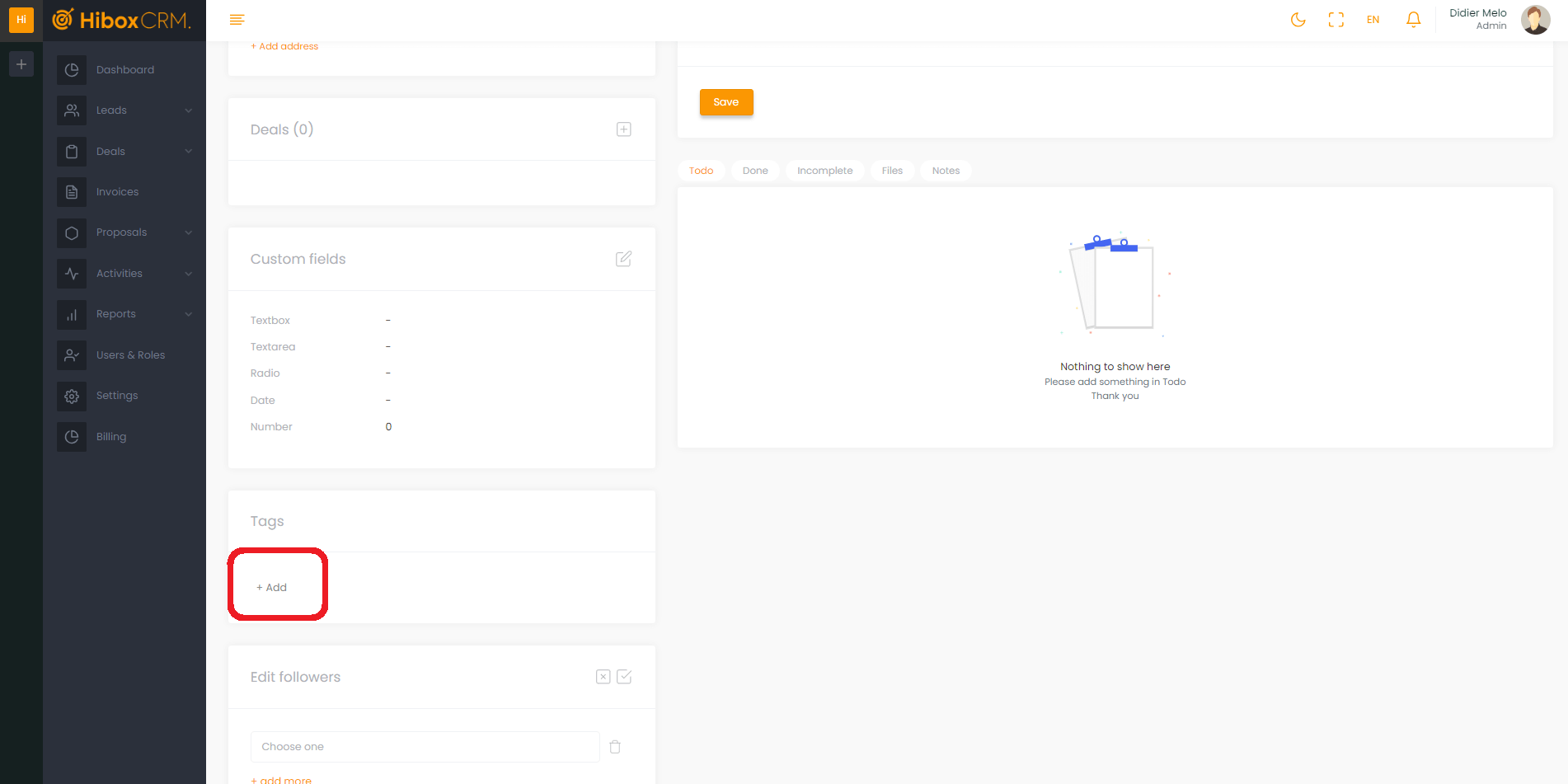Screen dimensions: 1568x784
Task: Change language with EN selector
Action: [1373, 20]
